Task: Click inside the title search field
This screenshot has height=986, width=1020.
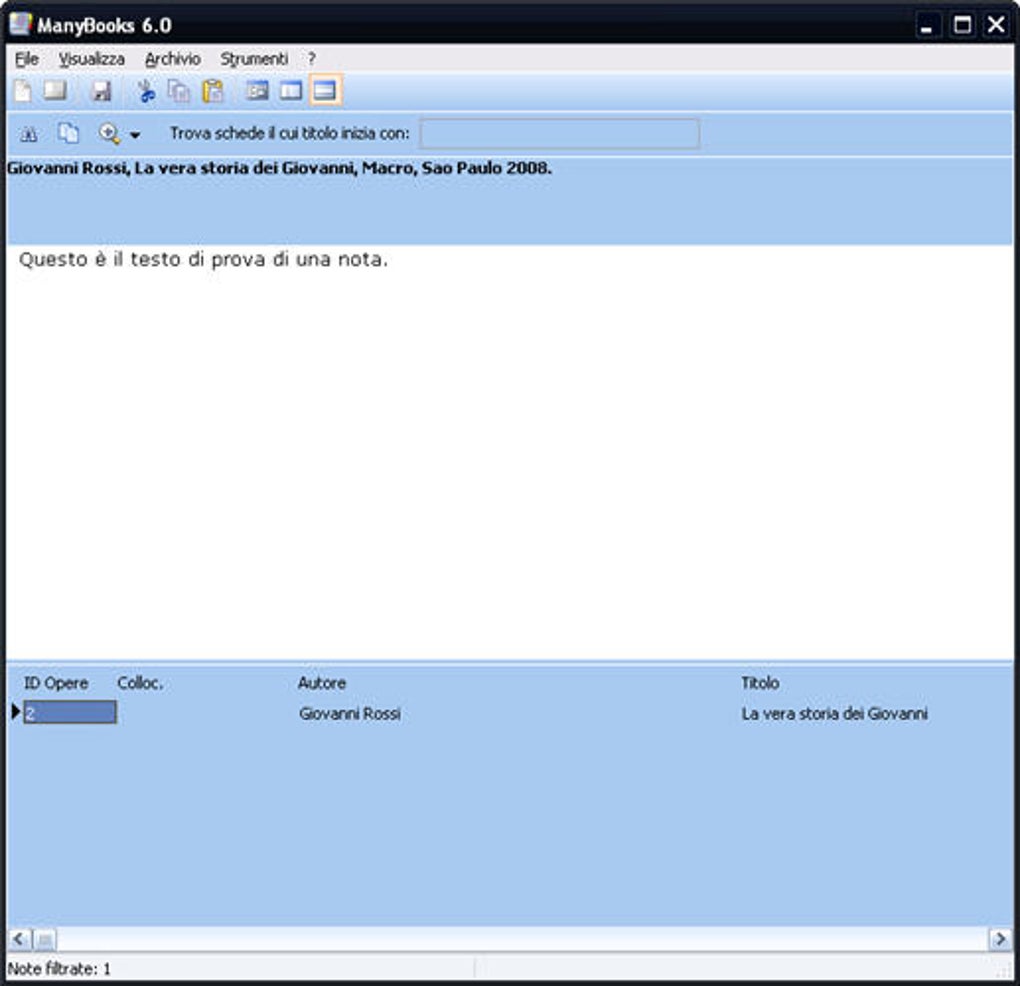Action: click(x=560, y=133)
